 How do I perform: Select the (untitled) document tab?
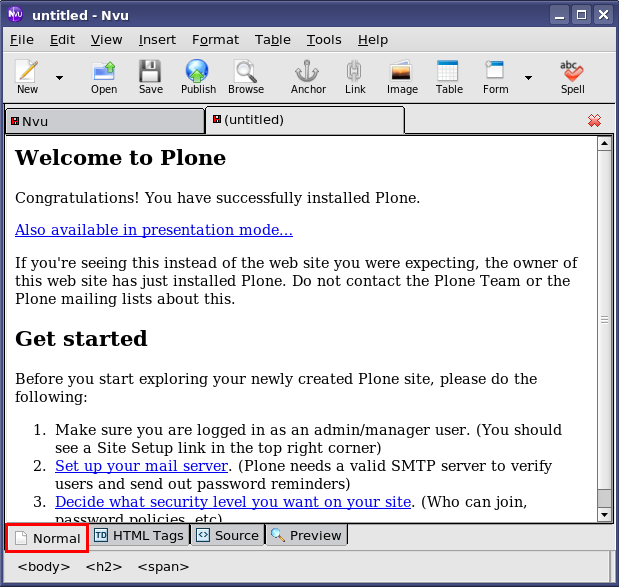[x=305, y=120]
